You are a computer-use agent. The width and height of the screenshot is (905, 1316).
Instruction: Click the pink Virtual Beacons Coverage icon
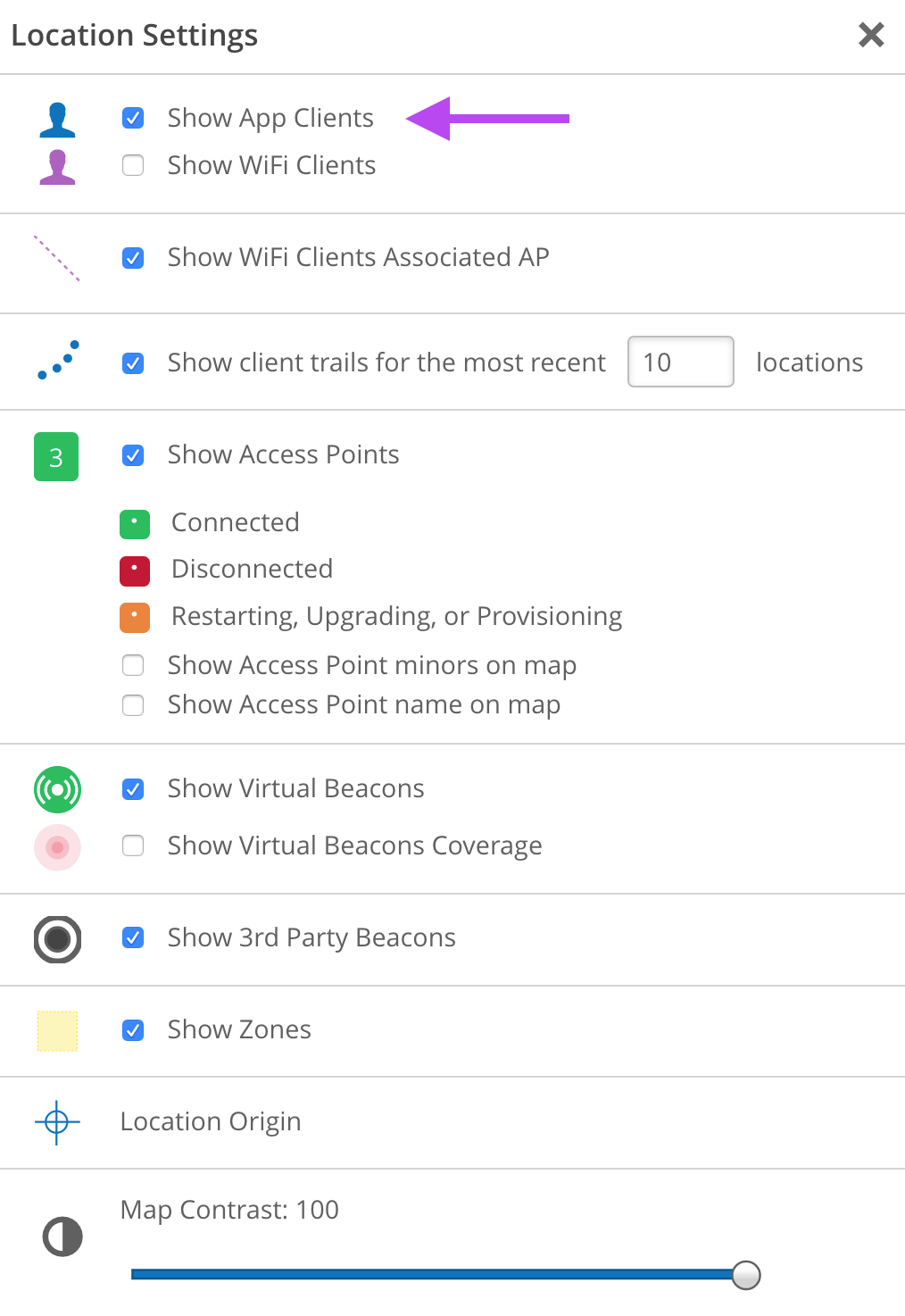coord(57,846)
